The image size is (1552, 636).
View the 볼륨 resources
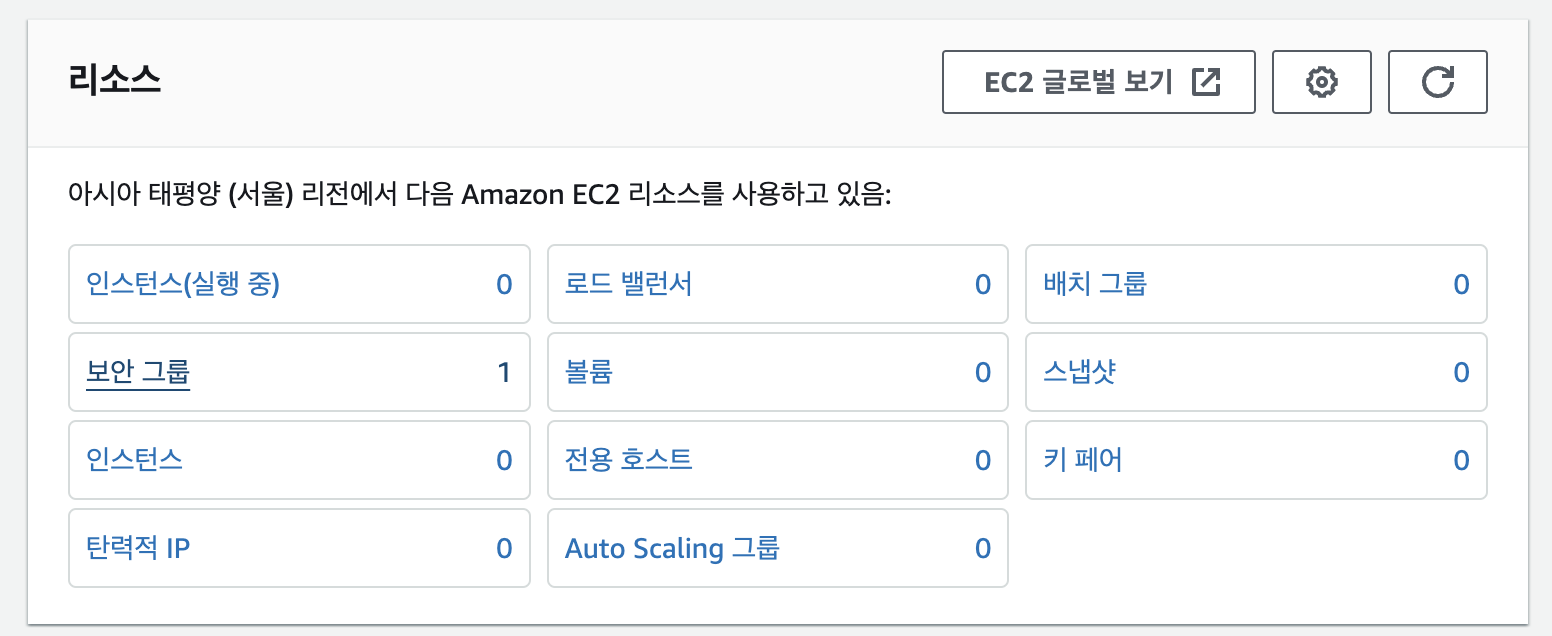[589, 373]
